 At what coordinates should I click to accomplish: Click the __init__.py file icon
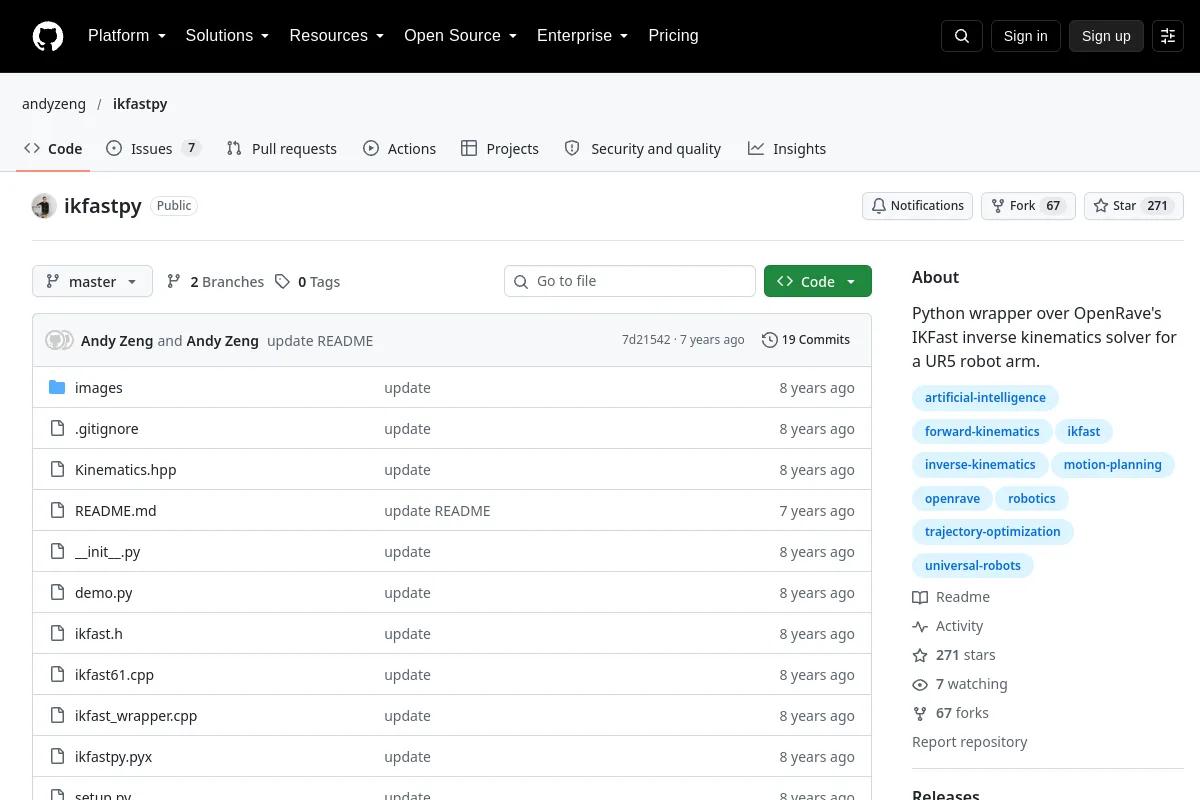pyautogui.click(x=57, y=552)
